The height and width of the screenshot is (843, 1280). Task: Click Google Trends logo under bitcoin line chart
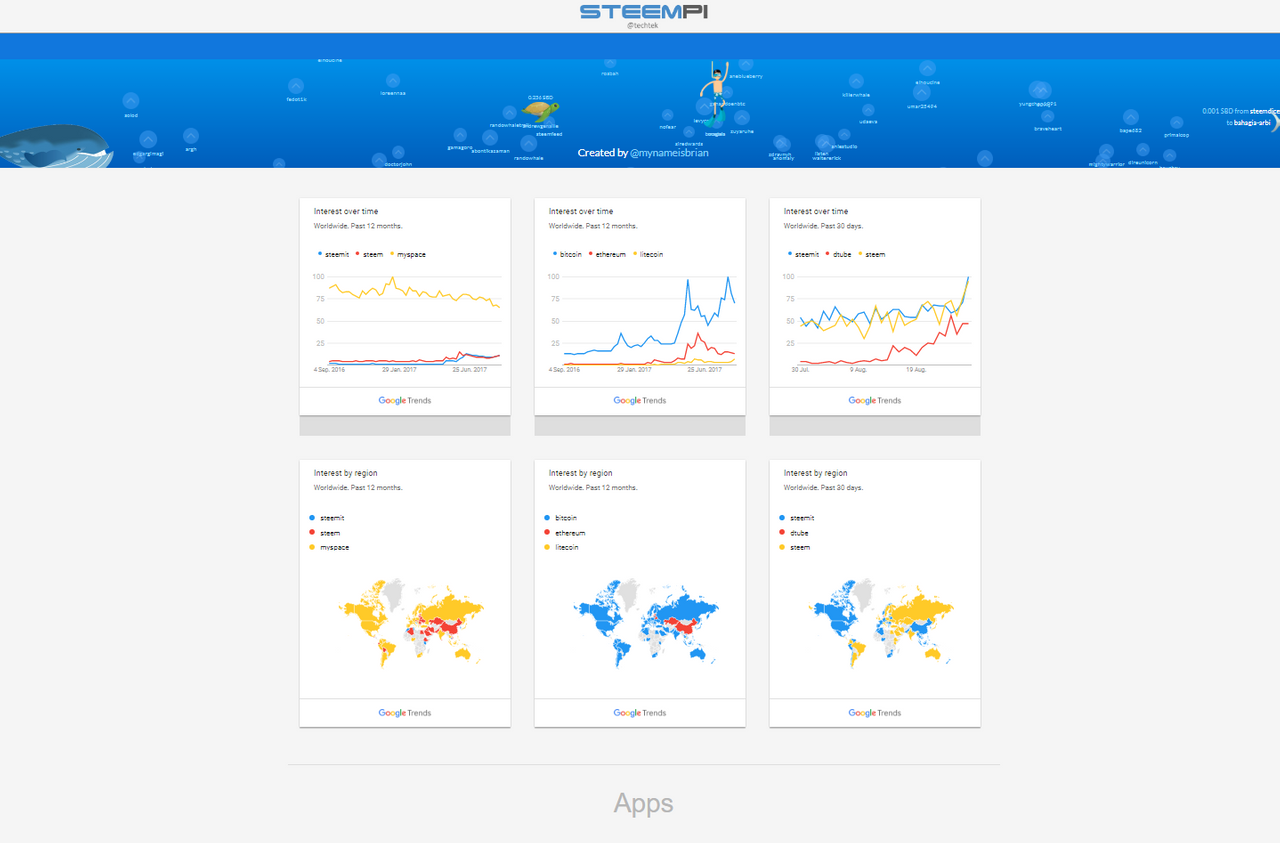point(640,400)
